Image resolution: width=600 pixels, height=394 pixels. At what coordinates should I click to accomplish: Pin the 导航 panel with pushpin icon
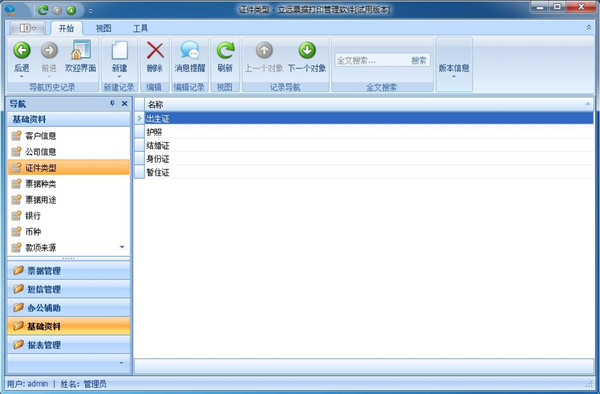[x=112, y=103]
